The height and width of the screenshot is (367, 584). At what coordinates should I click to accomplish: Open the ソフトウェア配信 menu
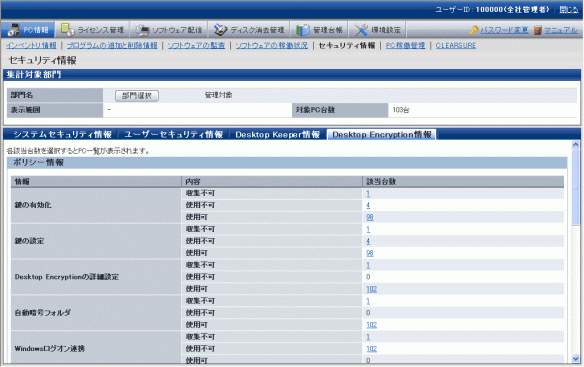(177, 30)
